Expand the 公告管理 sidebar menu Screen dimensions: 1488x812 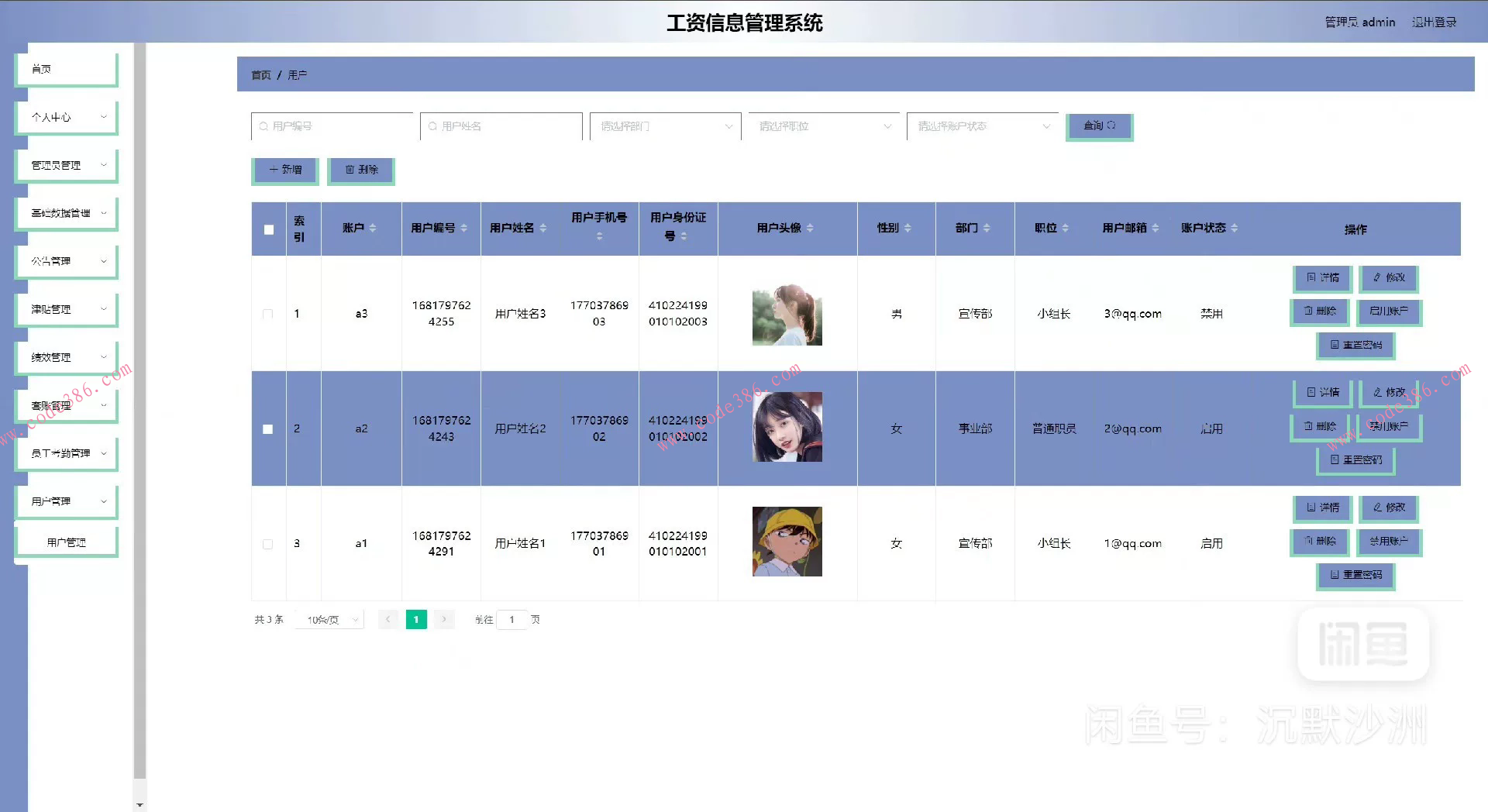click(67, 261)
